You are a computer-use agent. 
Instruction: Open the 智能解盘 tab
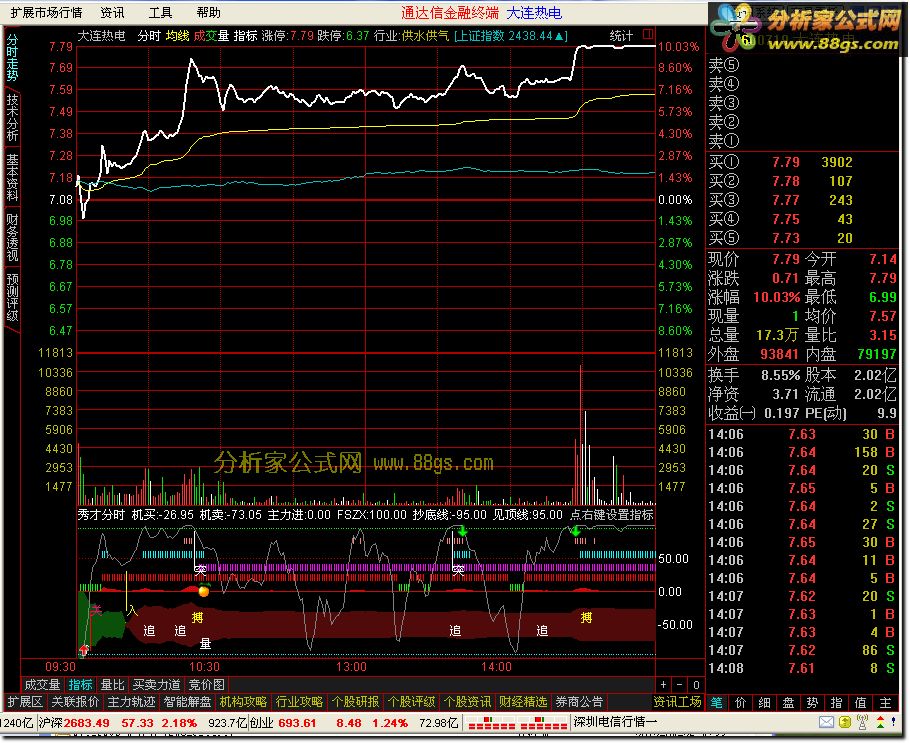pyautogui.click(x=187, y=702)
